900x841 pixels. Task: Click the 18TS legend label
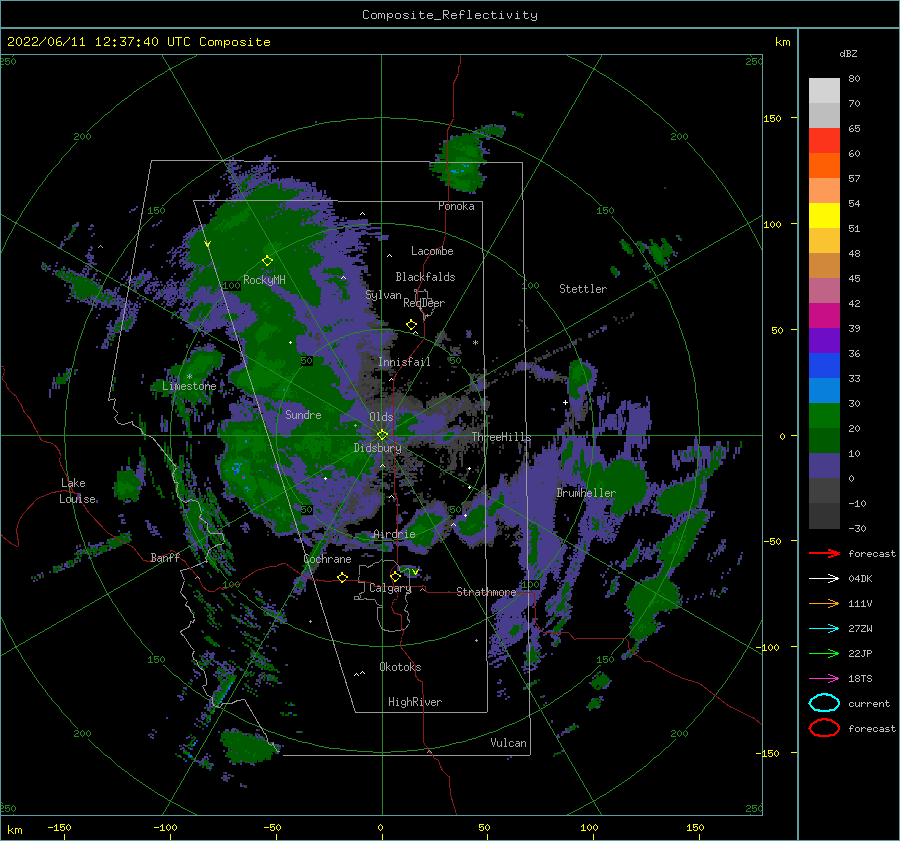(x=860, y=679)
